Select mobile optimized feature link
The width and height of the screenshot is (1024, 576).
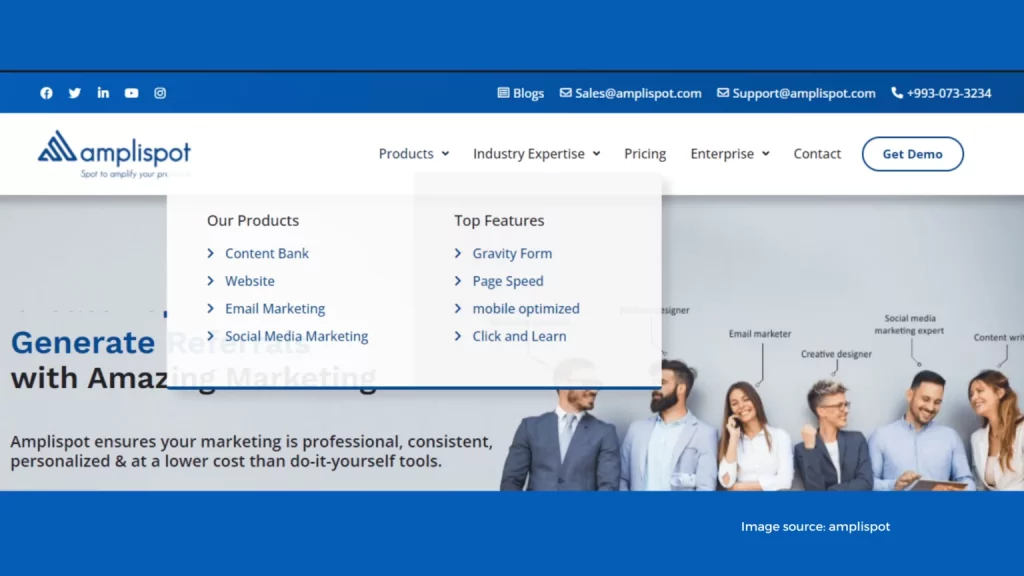(526, 308)
